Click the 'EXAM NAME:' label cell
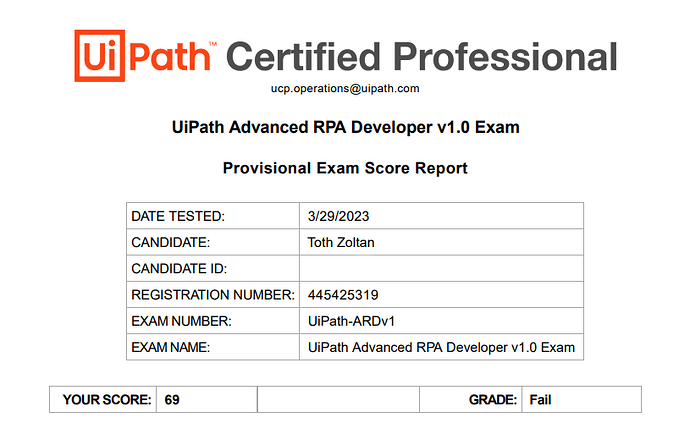This screenshot has height=423, width=690. tap(213, 347)
